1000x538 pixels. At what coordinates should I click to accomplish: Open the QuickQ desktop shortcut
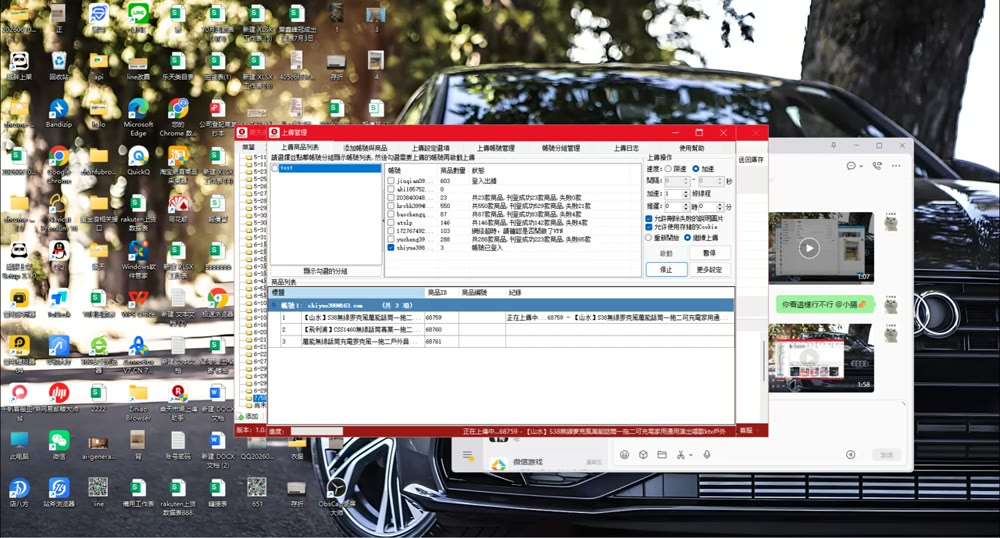[138, 157]
